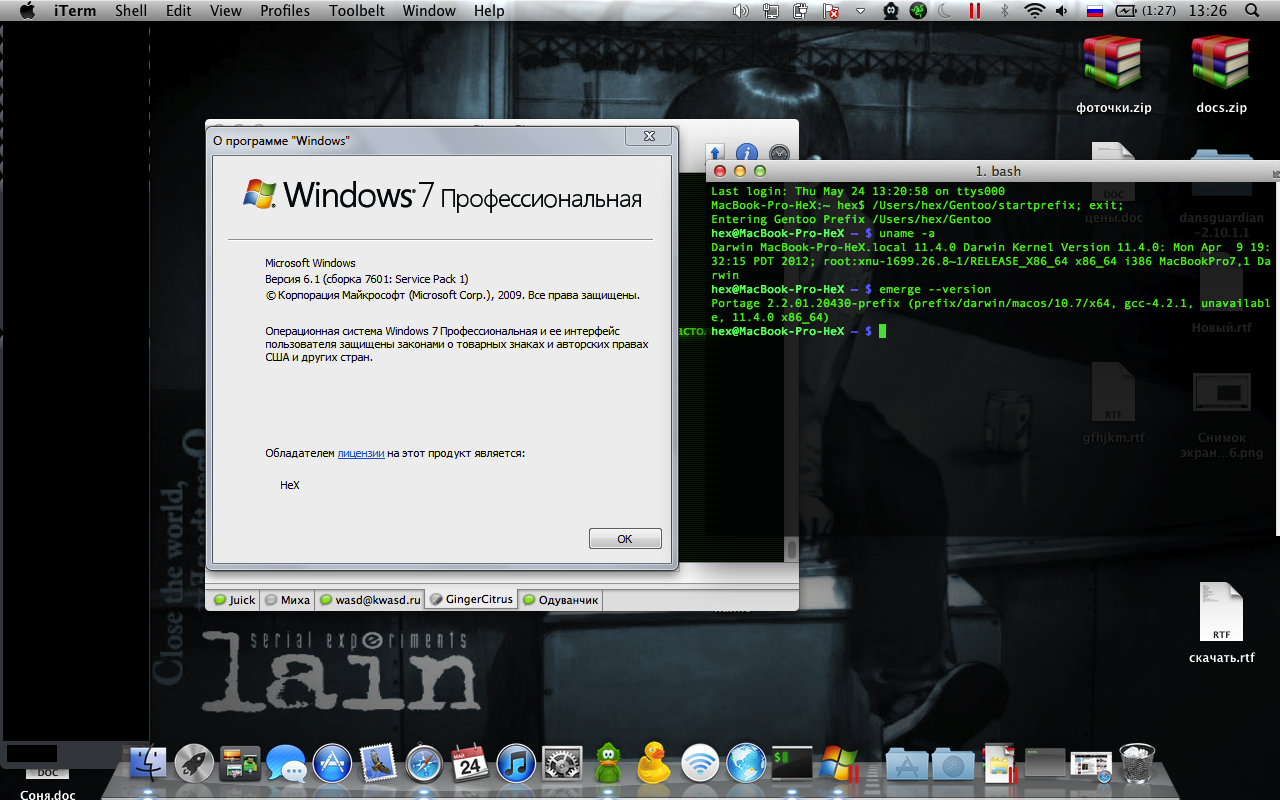This screenshot has width=1280, height=800.
Task: Open Mail stamp icon in dock
Action: click(378, 763)
